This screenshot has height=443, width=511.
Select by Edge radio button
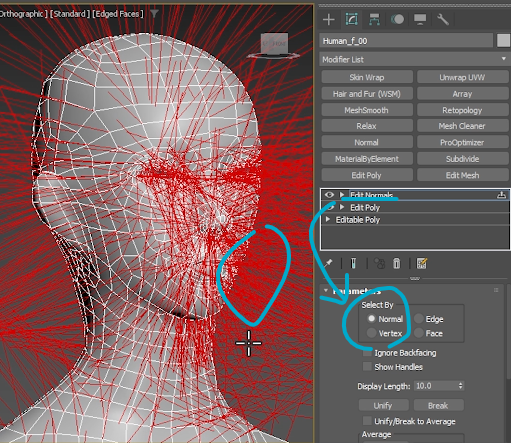tap(419, 319)
